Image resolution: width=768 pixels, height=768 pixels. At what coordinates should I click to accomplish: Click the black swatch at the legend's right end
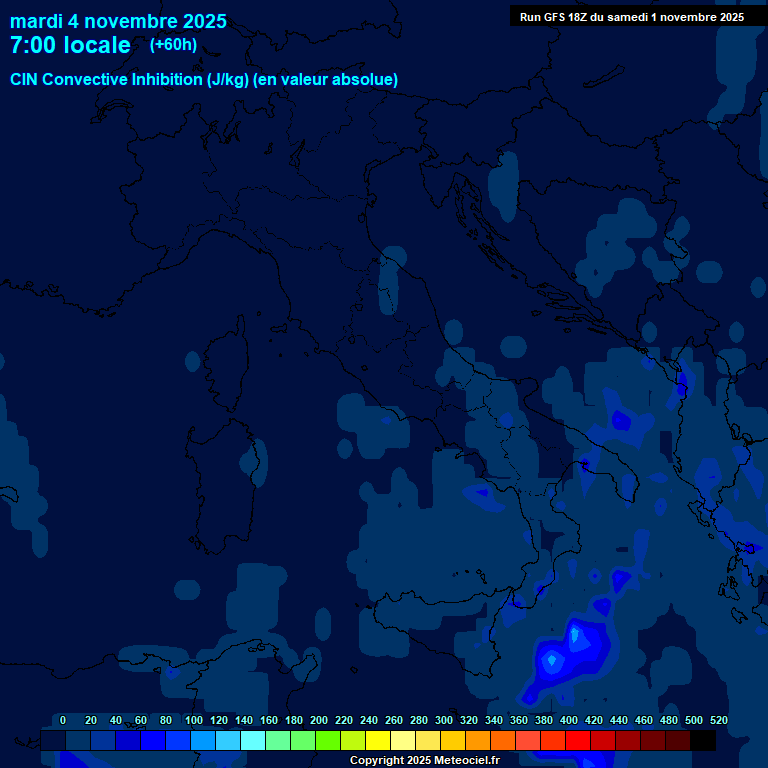703,741
